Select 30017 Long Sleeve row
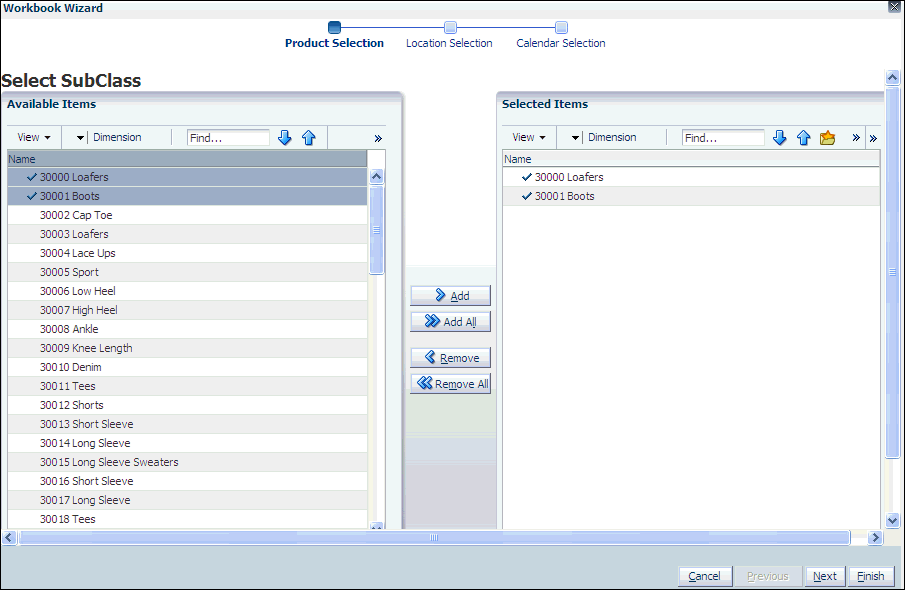The height and width of the screenshot is (590, 905). pos(187,501)
